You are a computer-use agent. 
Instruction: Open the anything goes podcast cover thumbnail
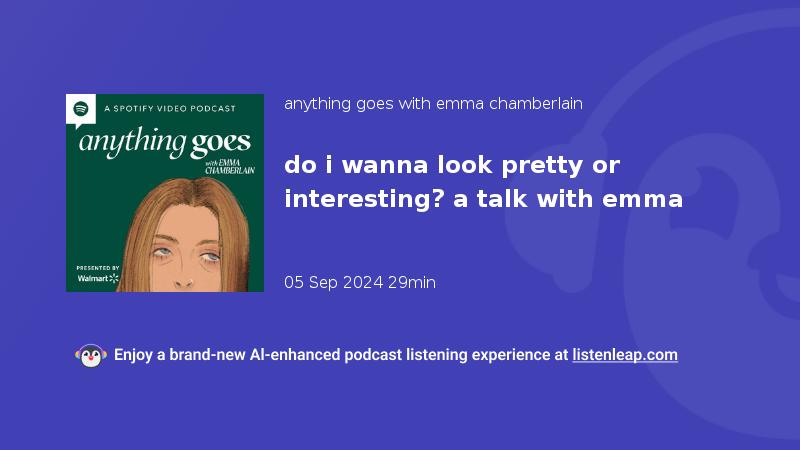(x=165, y=193)
